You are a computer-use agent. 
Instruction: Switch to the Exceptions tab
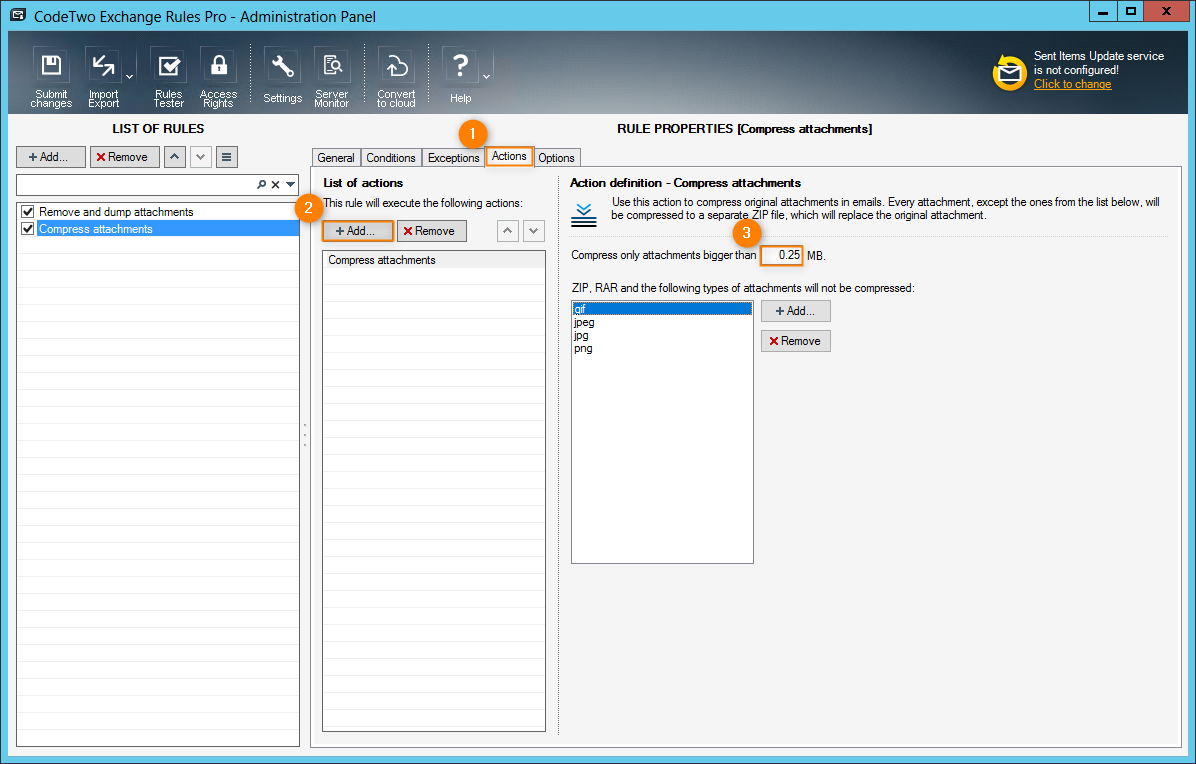[x=453, y=158]
